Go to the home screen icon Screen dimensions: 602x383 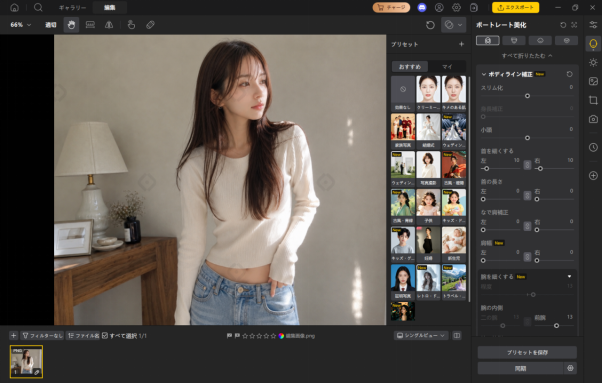(x=14, y=7)
